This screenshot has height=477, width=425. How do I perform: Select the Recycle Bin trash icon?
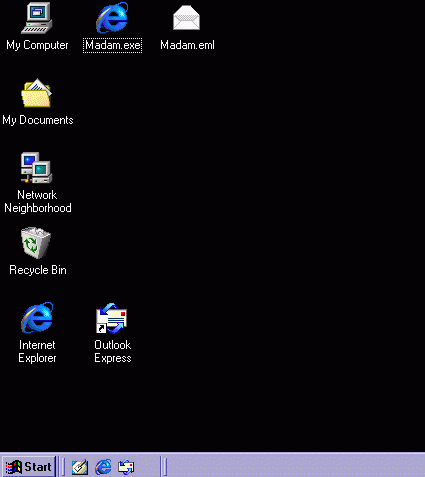36,243
